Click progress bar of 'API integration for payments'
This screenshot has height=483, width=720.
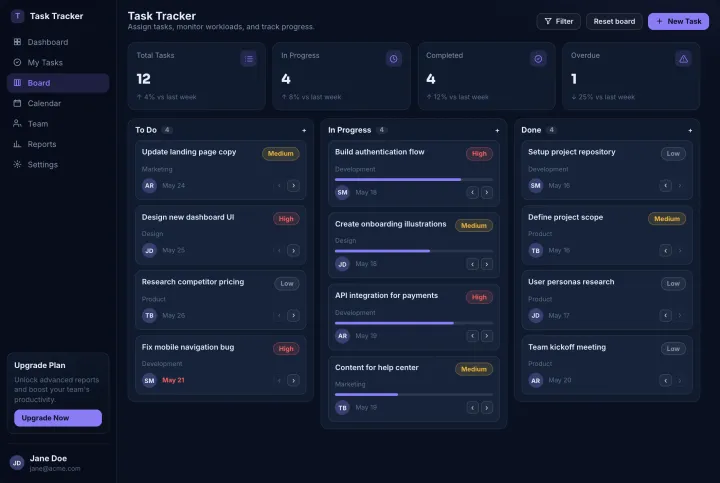[414, 323]
